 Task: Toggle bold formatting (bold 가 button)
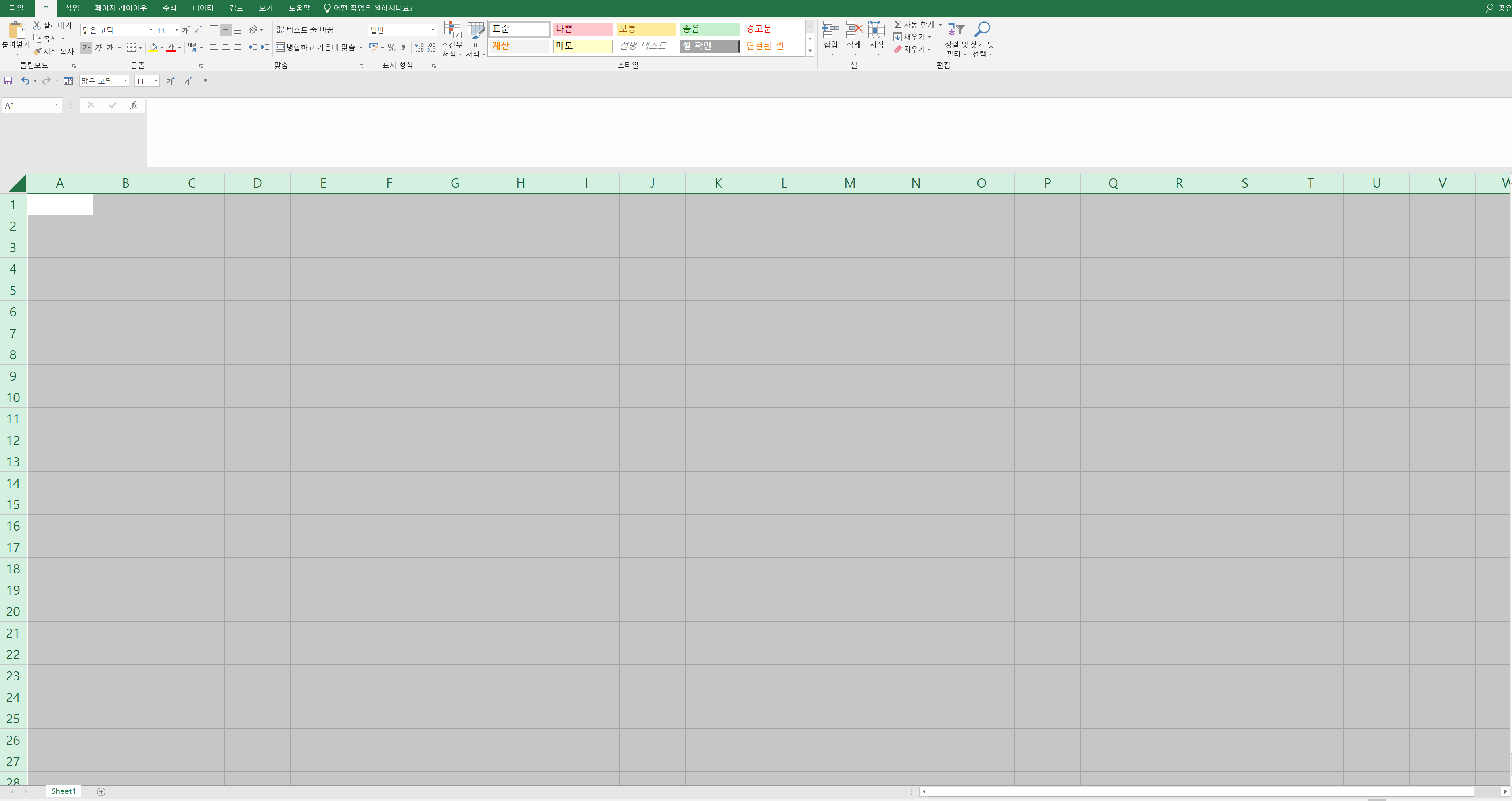click(86, 48)
